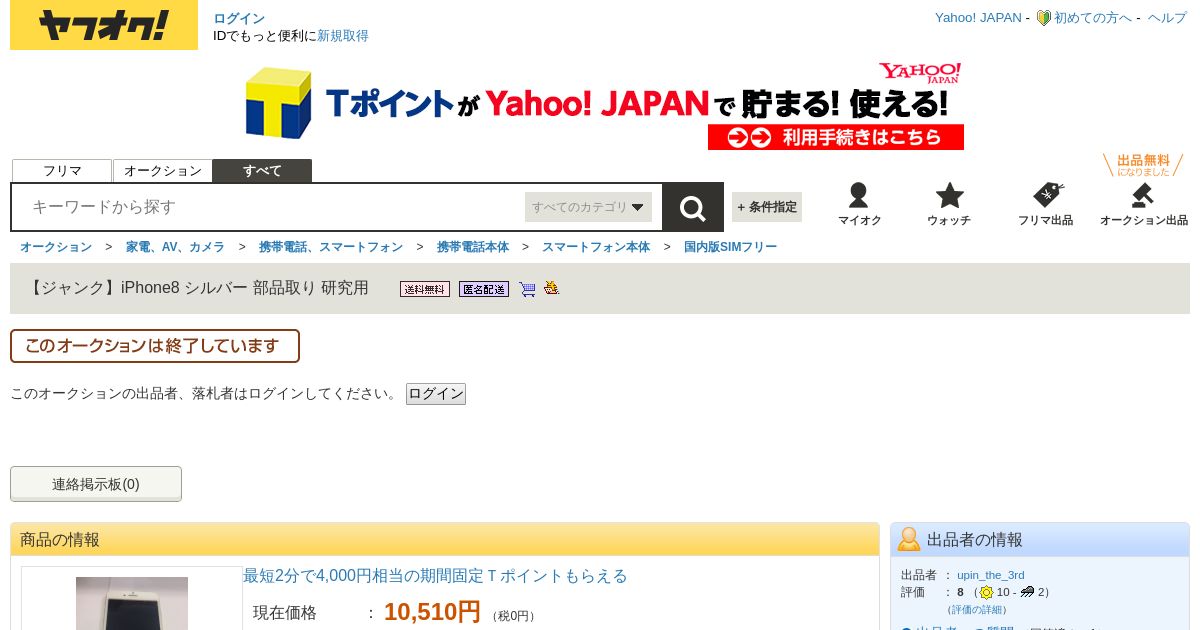Viewport: 1200px width, 630px height.
Task: Click the 国内版SIMフリー breadcrumb
Action: pos(730,247)
